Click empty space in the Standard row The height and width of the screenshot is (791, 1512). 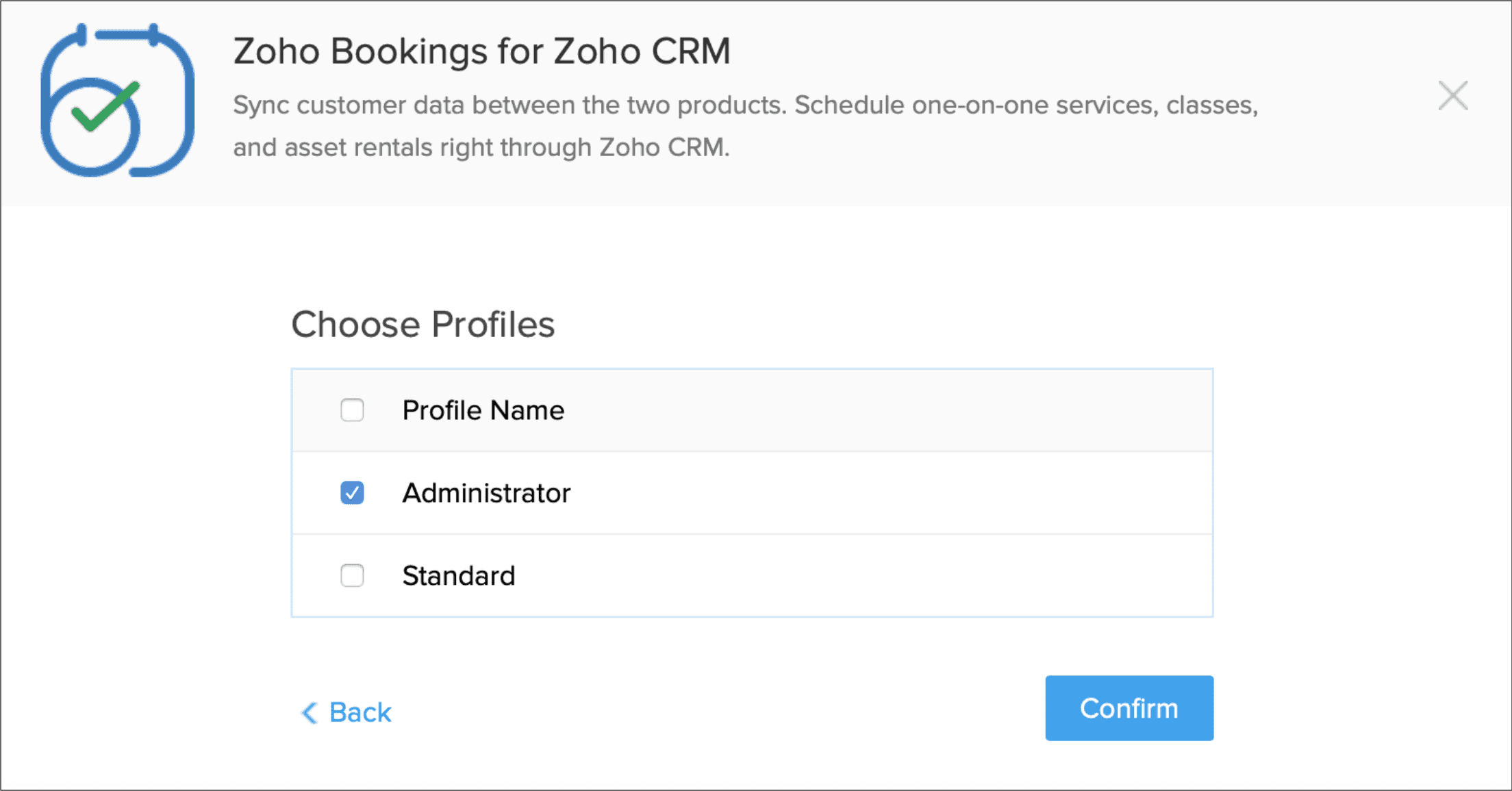tap(890, 576)
